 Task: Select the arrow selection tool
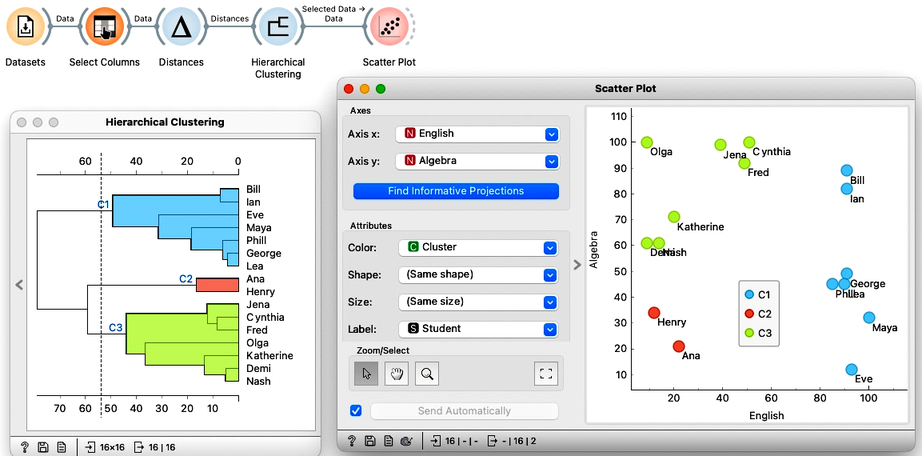click(366, 374)
